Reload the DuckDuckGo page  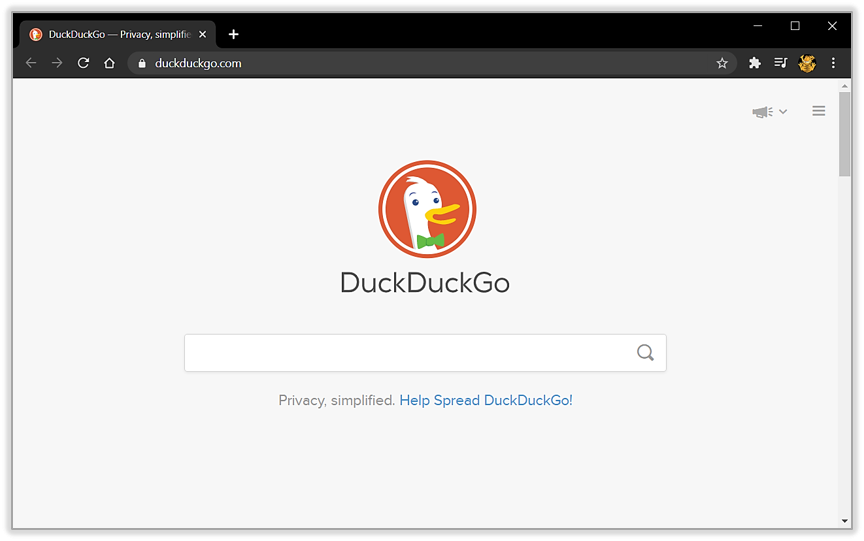click(x=83, y=63)
